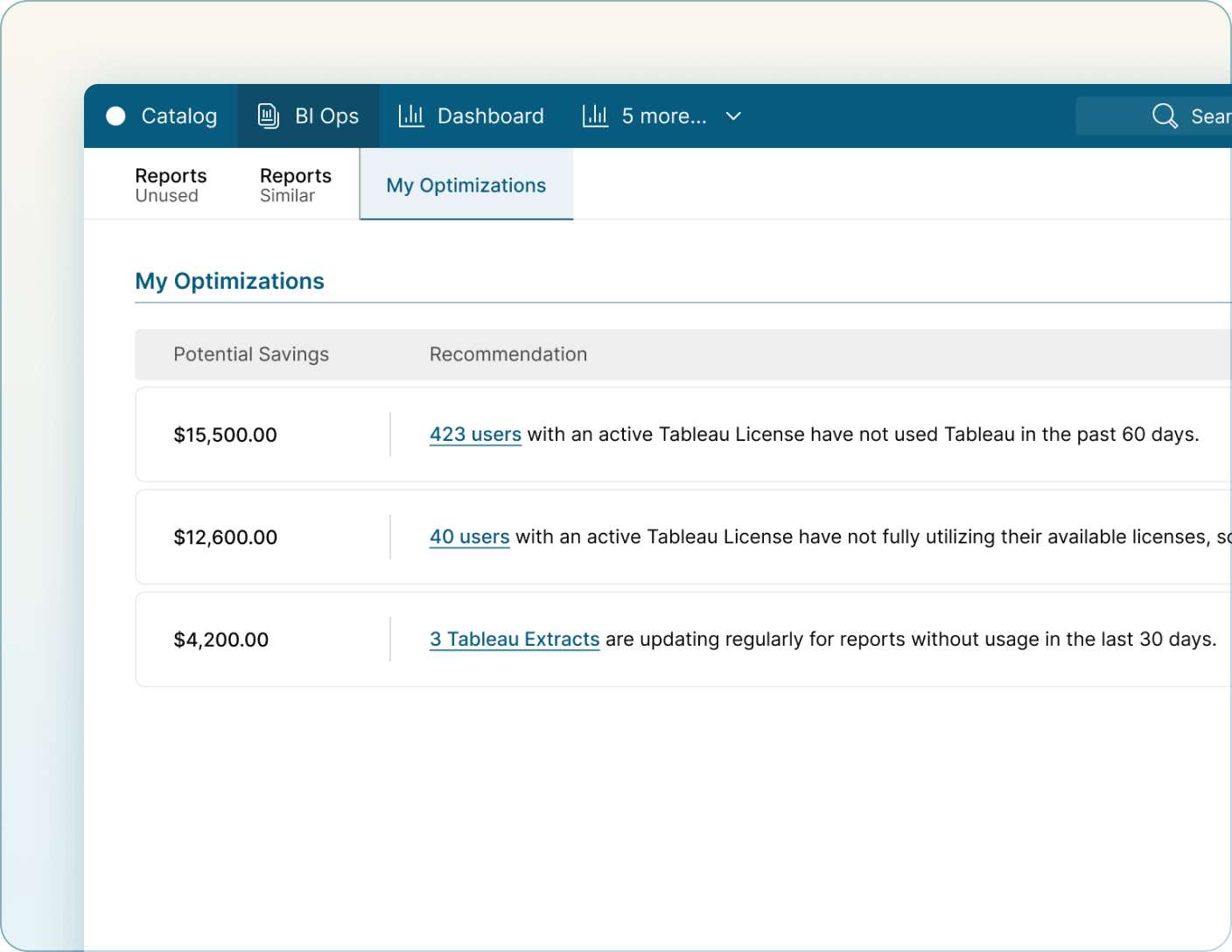The width and height of the screenshot is (1232, 952).
Task: Click the '40 users' hyperlink
Action: click(469, 536)
